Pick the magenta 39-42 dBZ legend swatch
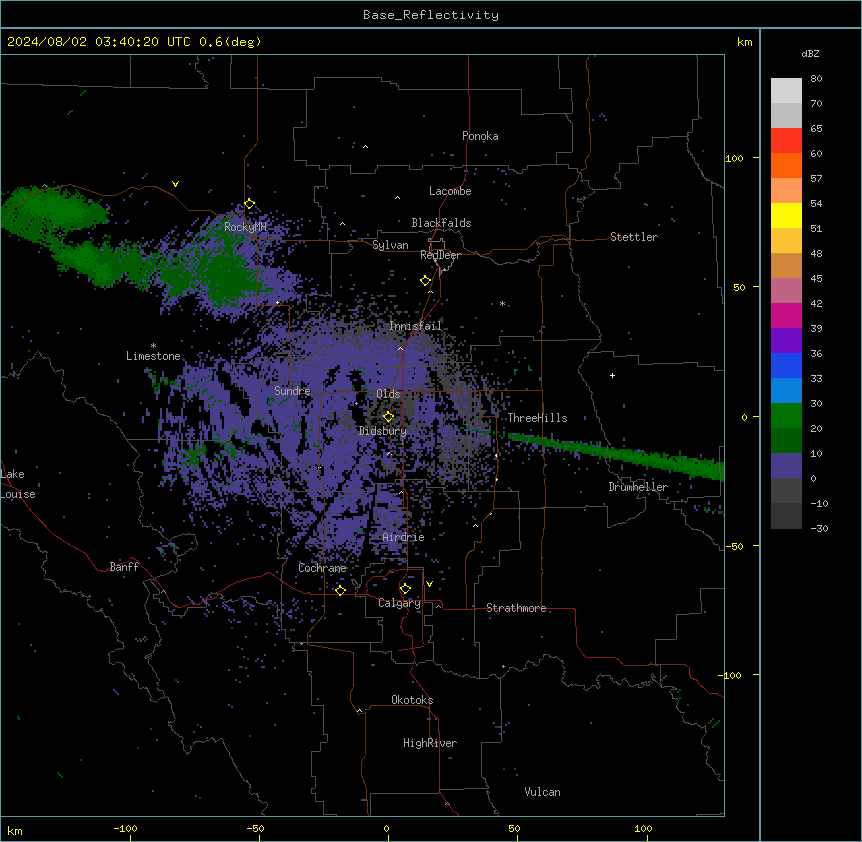The height and width of the screenshot is (842, 862). point(786,315)
